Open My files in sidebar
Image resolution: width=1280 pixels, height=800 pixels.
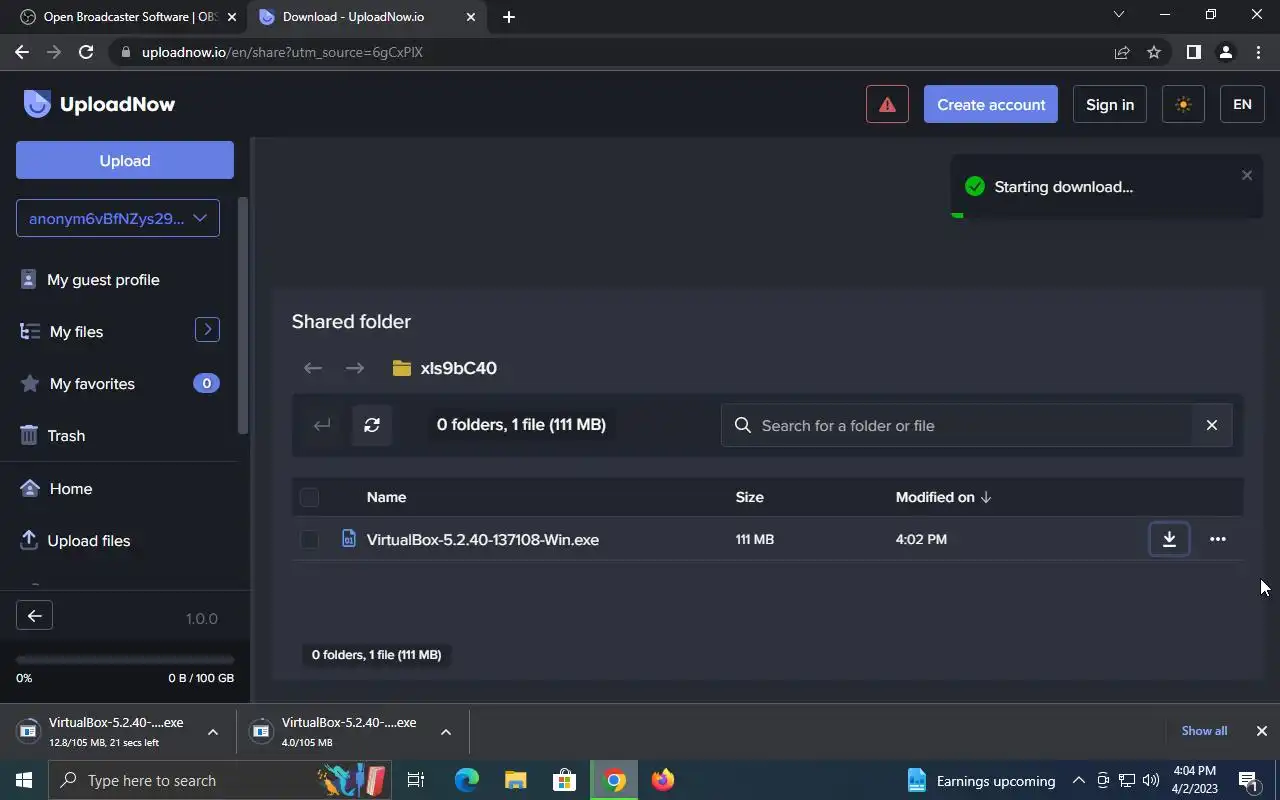pos(76,332)
